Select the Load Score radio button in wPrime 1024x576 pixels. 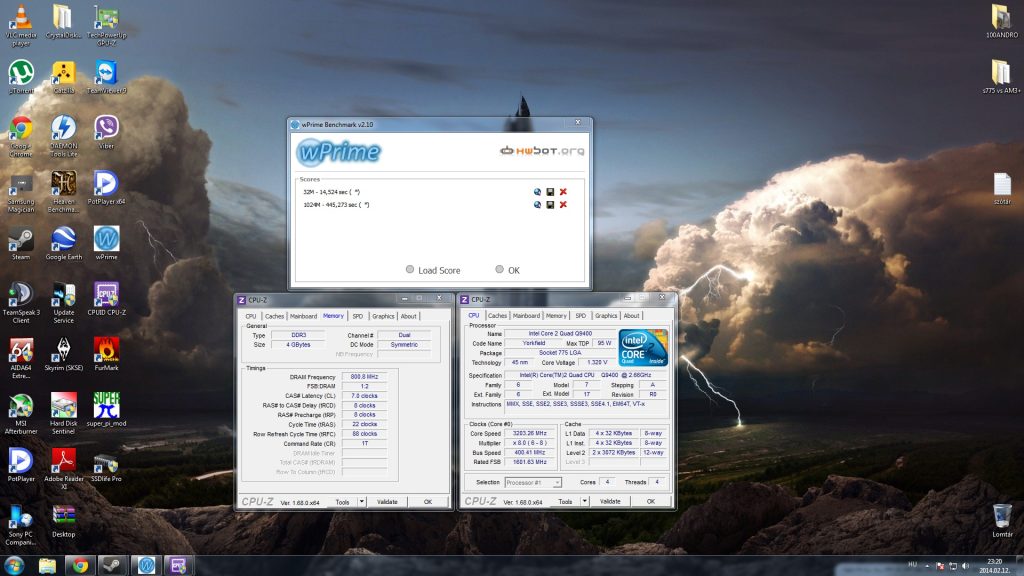pos(409,269)
